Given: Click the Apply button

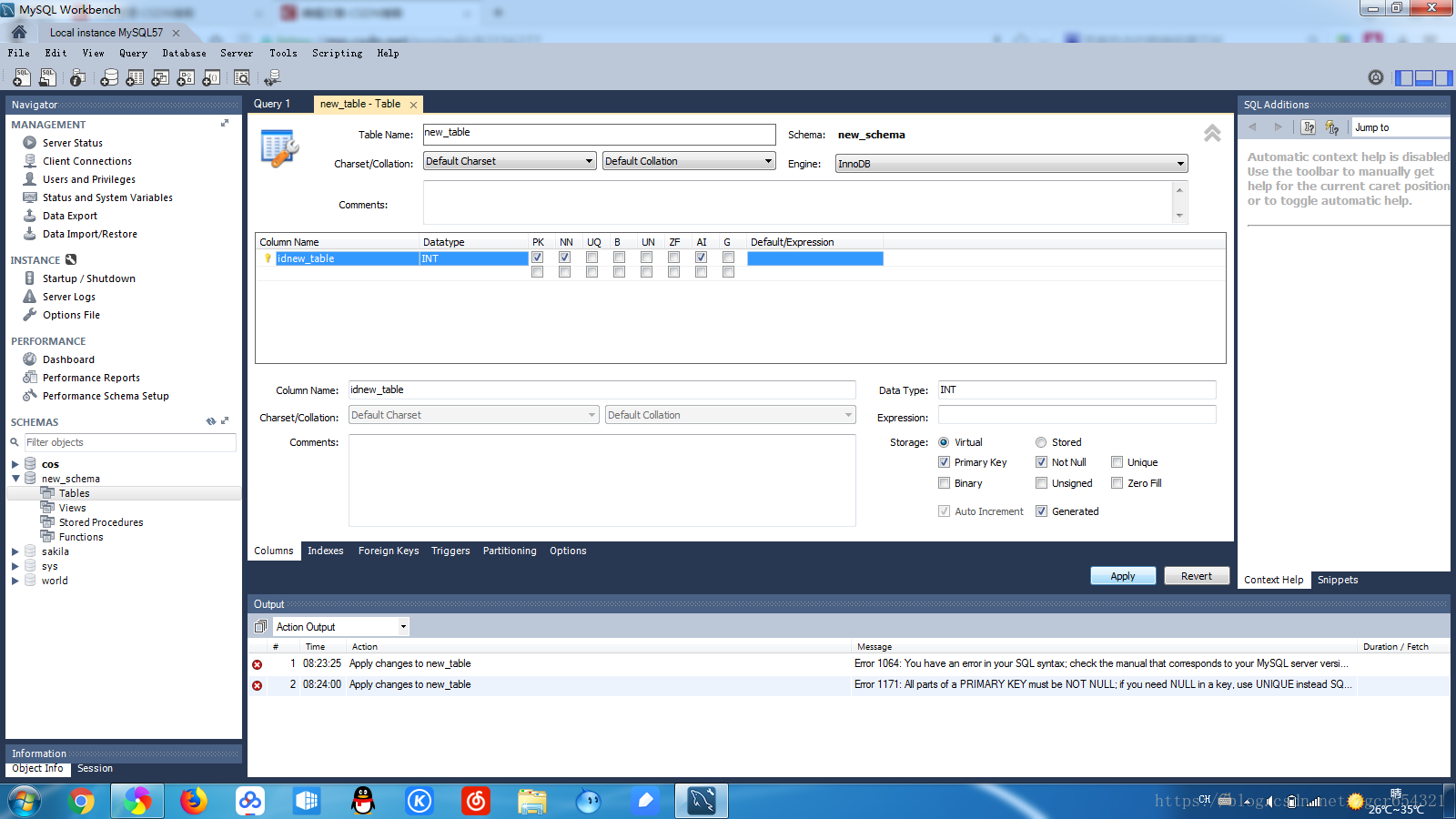Looking at the screenshot, I should coord(1123,576).
